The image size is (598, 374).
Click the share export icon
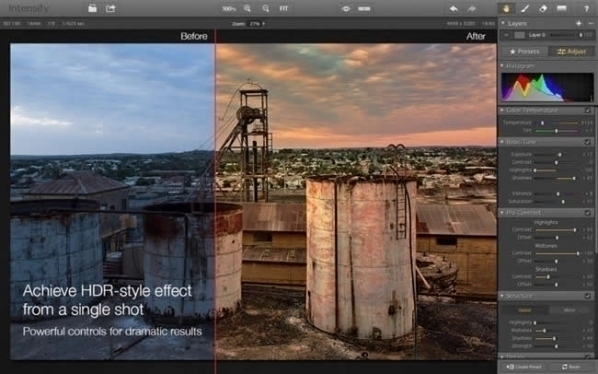click(111, 8)
